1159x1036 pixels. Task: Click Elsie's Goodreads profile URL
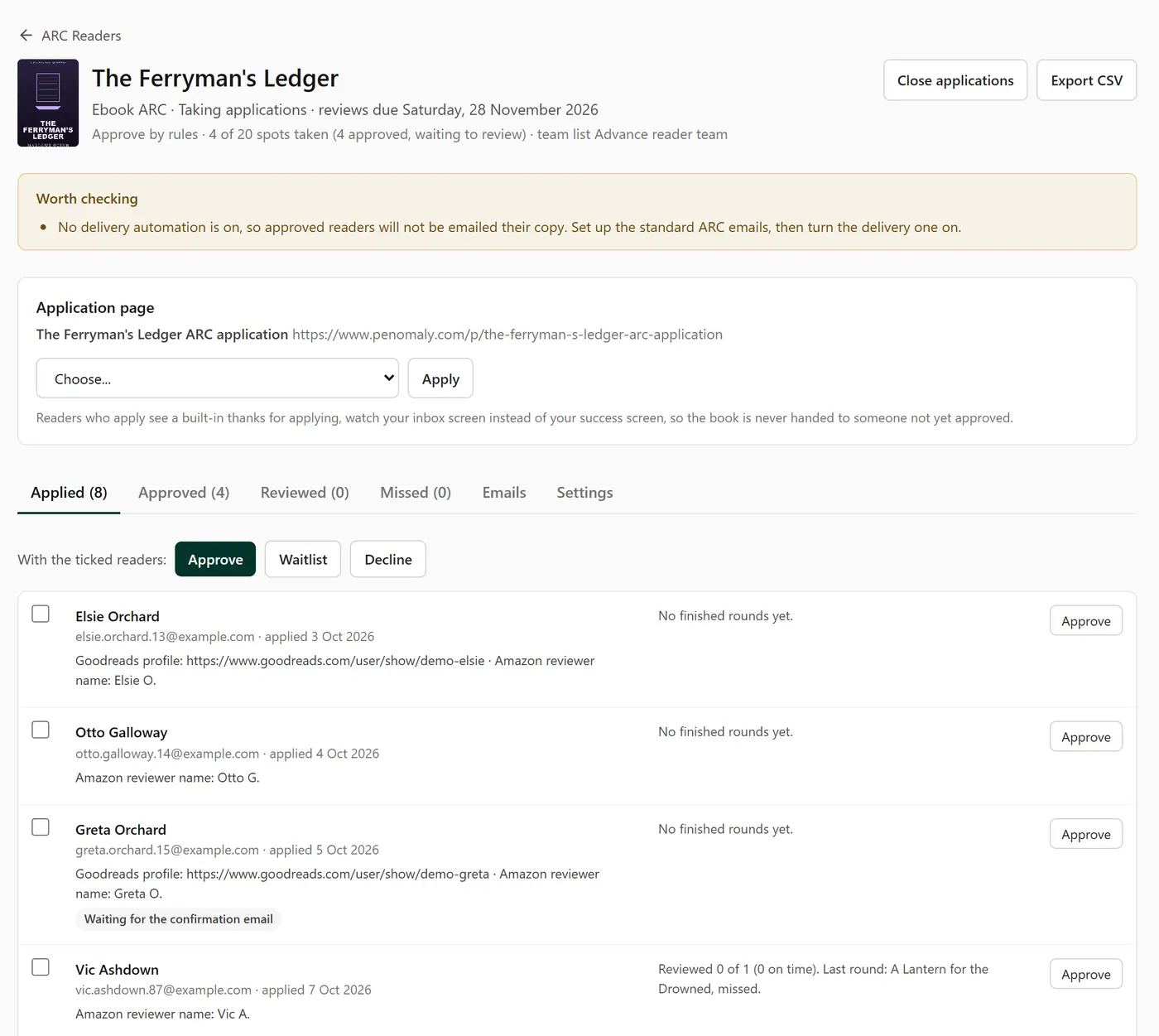(335, 661)
